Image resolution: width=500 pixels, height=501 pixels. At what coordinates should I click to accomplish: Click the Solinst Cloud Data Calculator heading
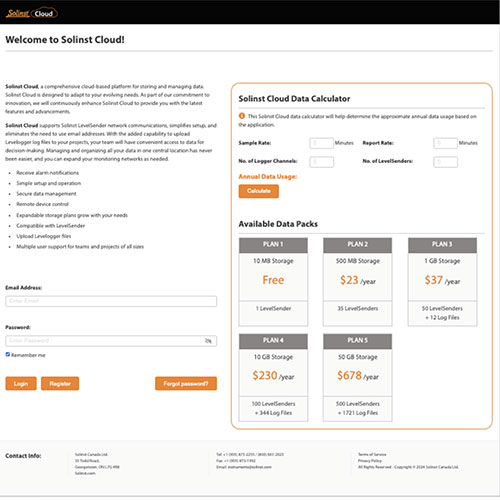pos(294,99)
